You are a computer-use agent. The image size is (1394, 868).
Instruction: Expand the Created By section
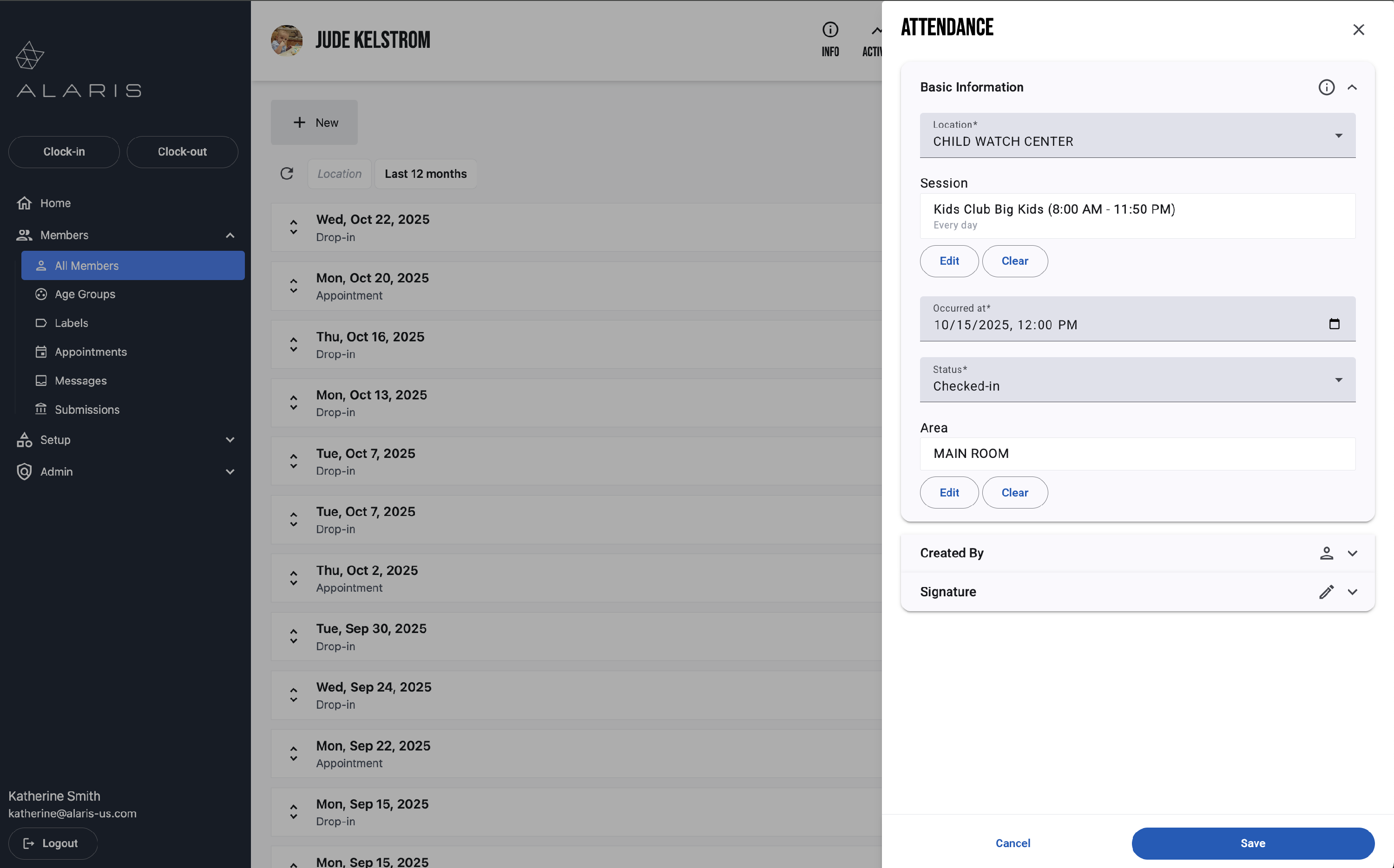[x=1352, y=553]
